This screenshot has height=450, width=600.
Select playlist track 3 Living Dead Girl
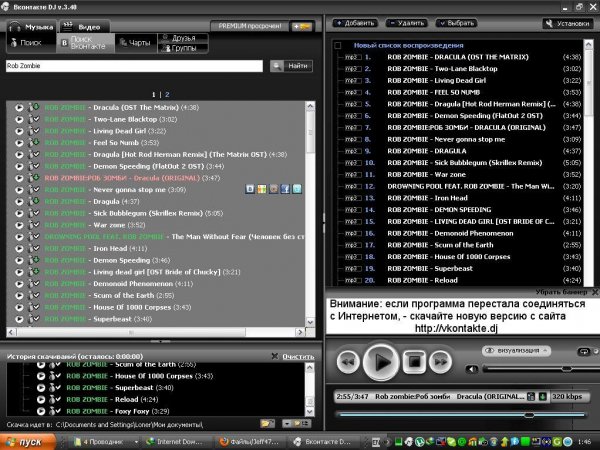click(x=459, y=81)
